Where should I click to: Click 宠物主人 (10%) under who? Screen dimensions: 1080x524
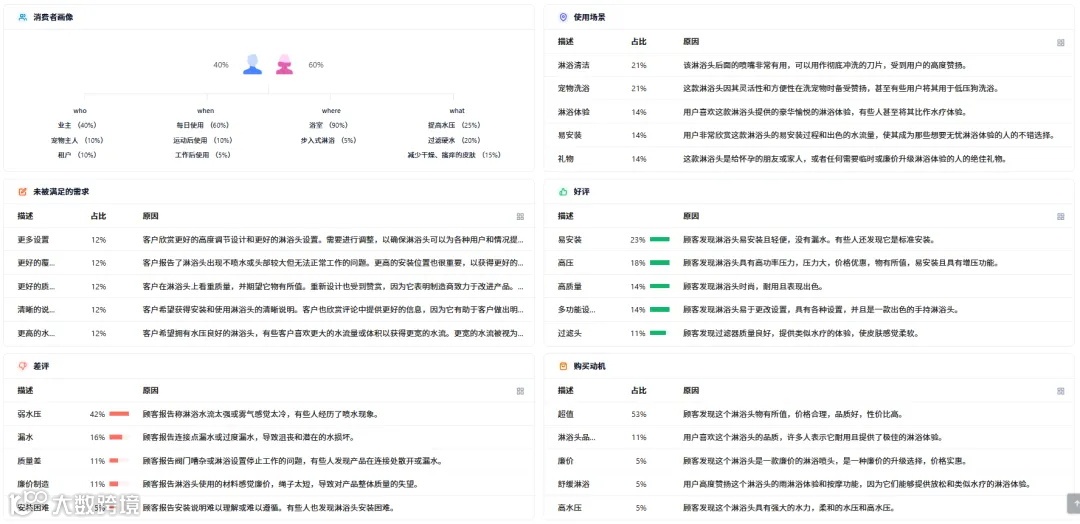[77, 140]
